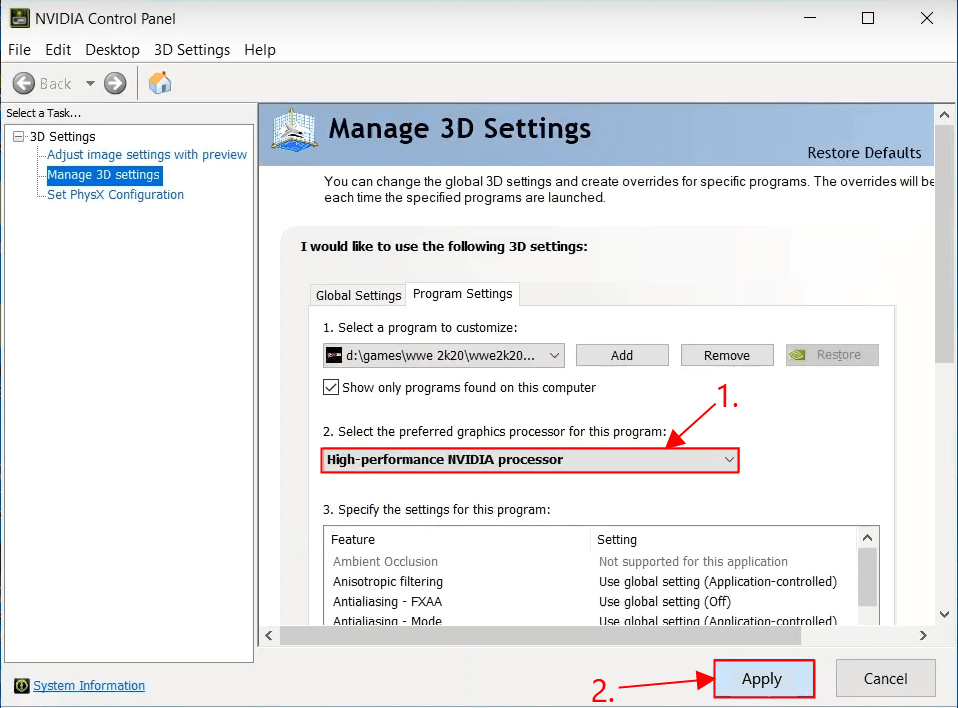Maximize the NVIDIA Control Panel window
Screen dimensions: 958x708
(868, 18)
